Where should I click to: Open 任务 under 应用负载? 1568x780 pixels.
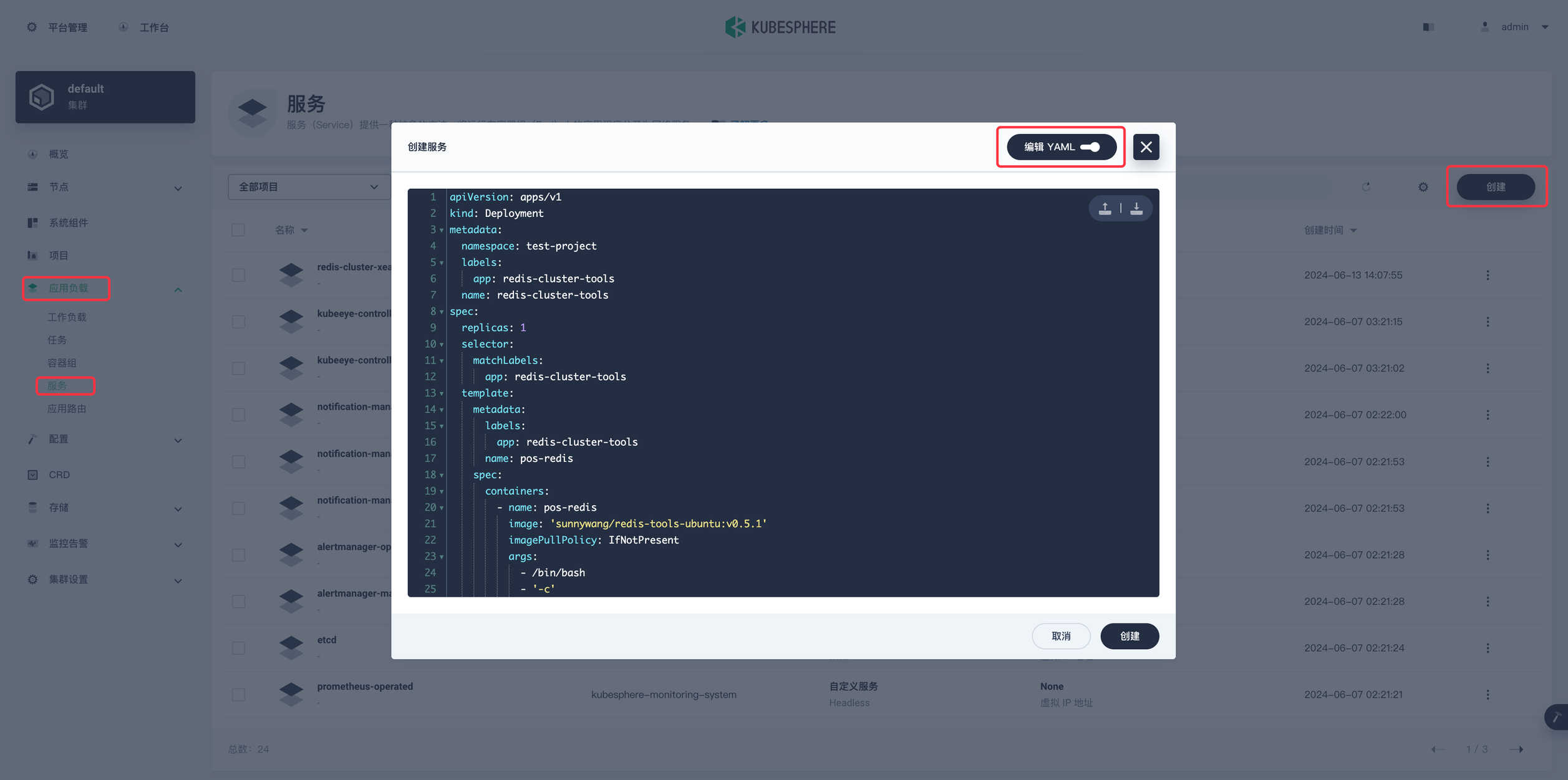coord(57,340)
